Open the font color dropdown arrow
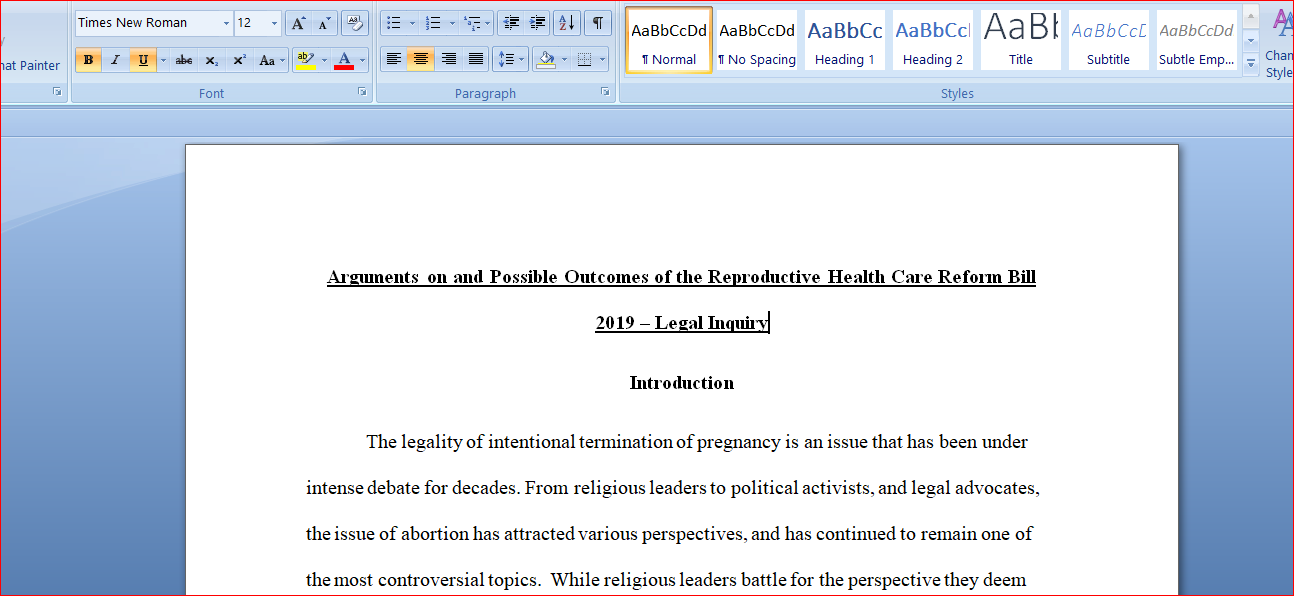 (362, 60)
